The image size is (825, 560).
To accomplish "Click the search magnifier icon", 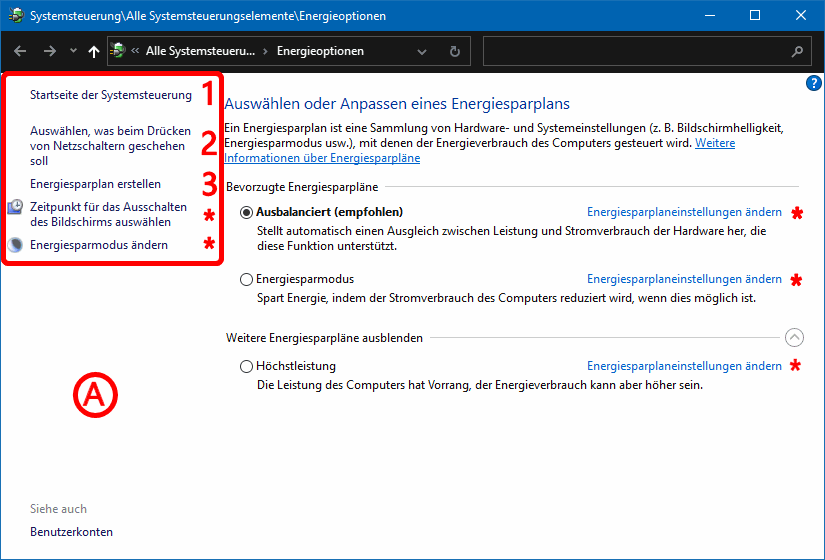I will point(796,51).
